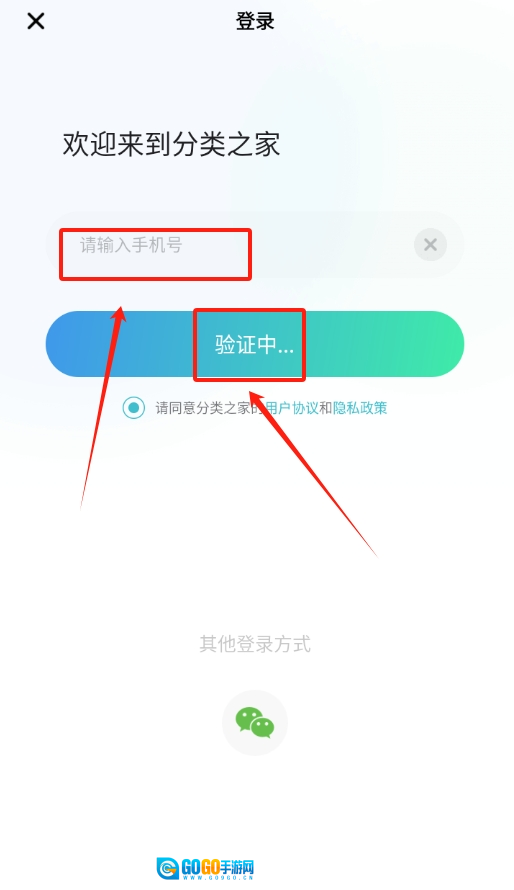Close the login page with the top X

pos(36,22)
